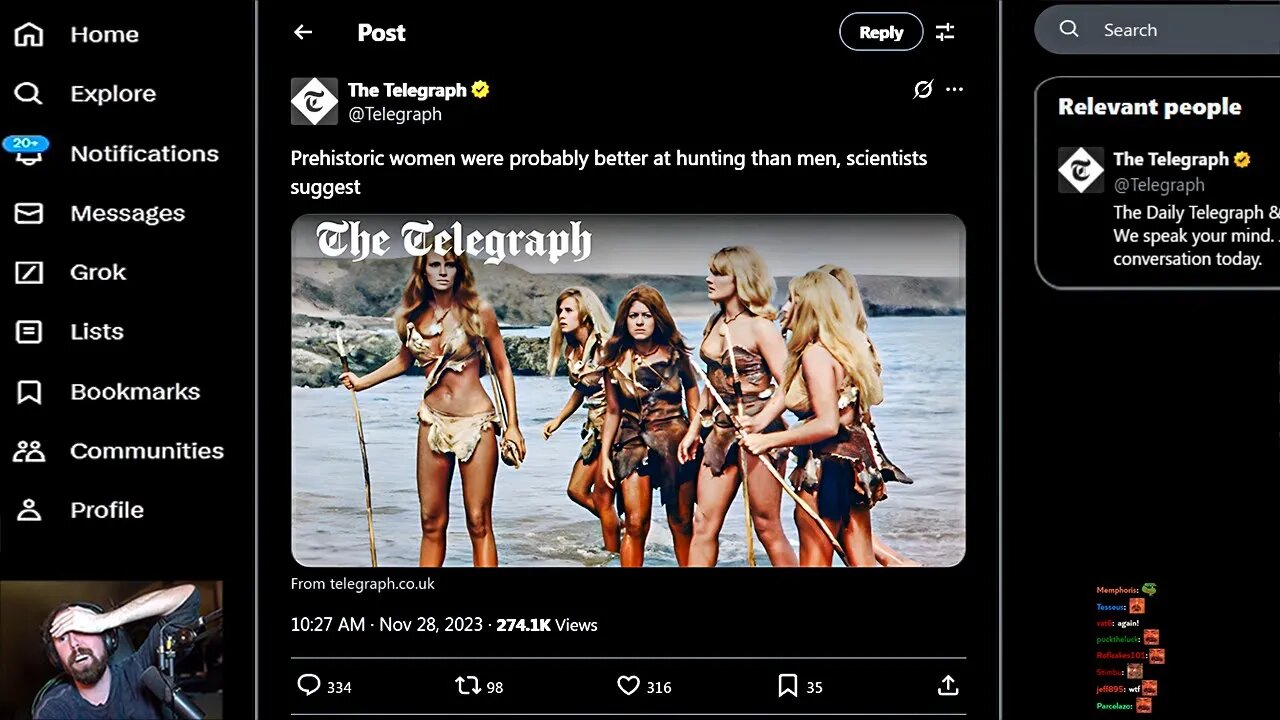The width and height of the screenshot is (1280, 720).
Task: Open the Telegraph article image thumbnail
Action: point(628,390)
